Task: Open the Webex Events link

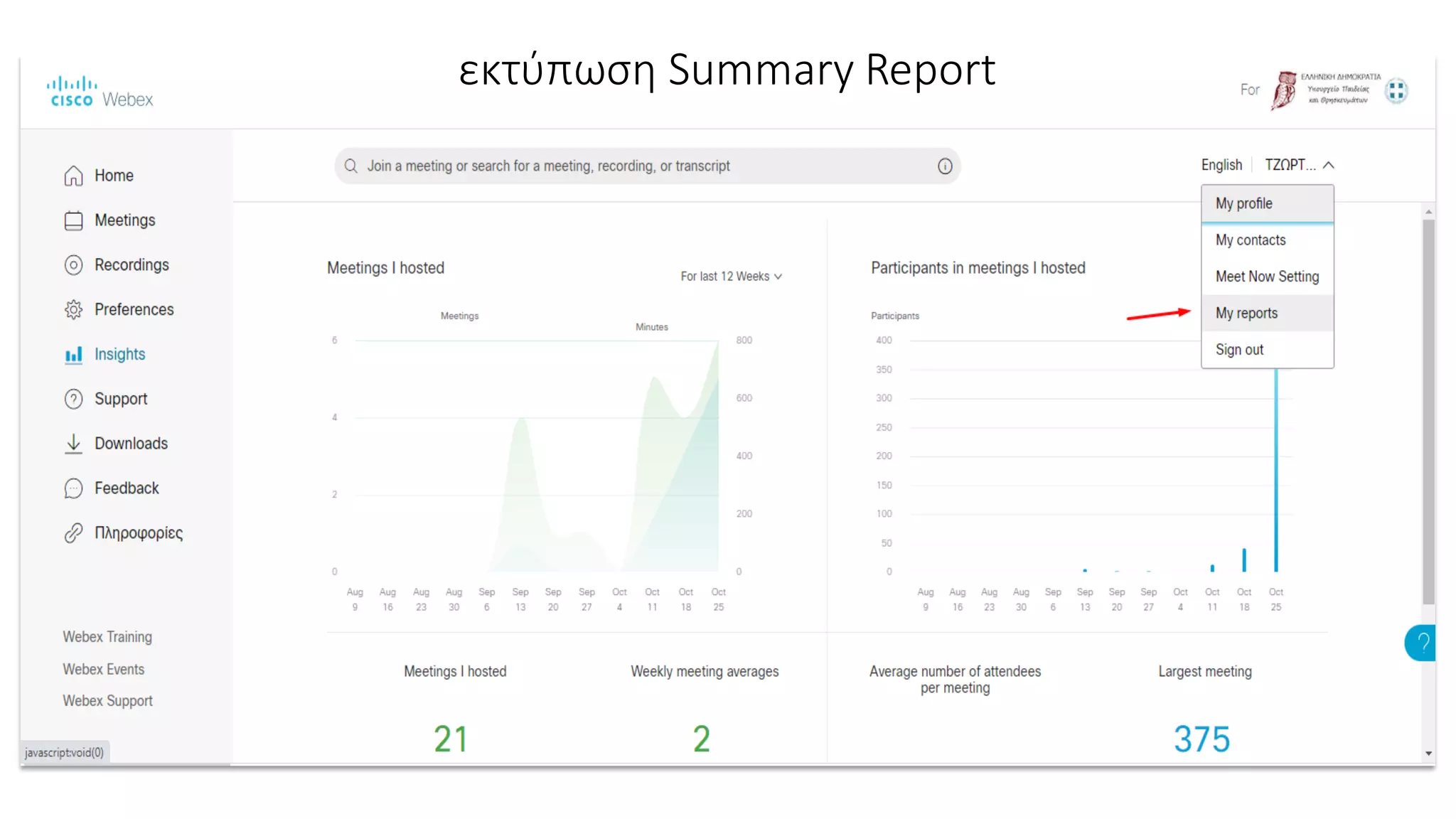Action: (x=104, y=669)
